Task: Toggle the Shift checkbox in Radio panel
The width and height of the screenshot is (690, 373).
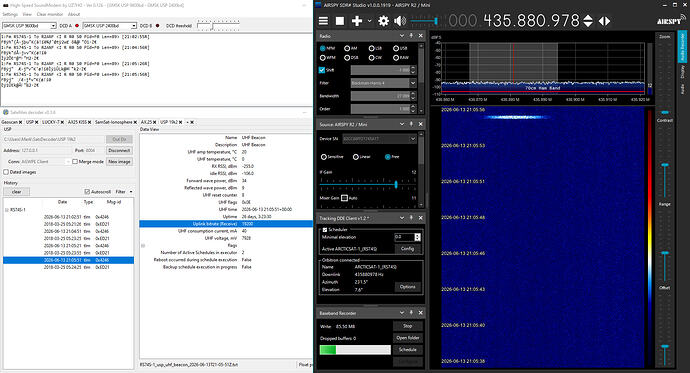Action: click(322, 70)
